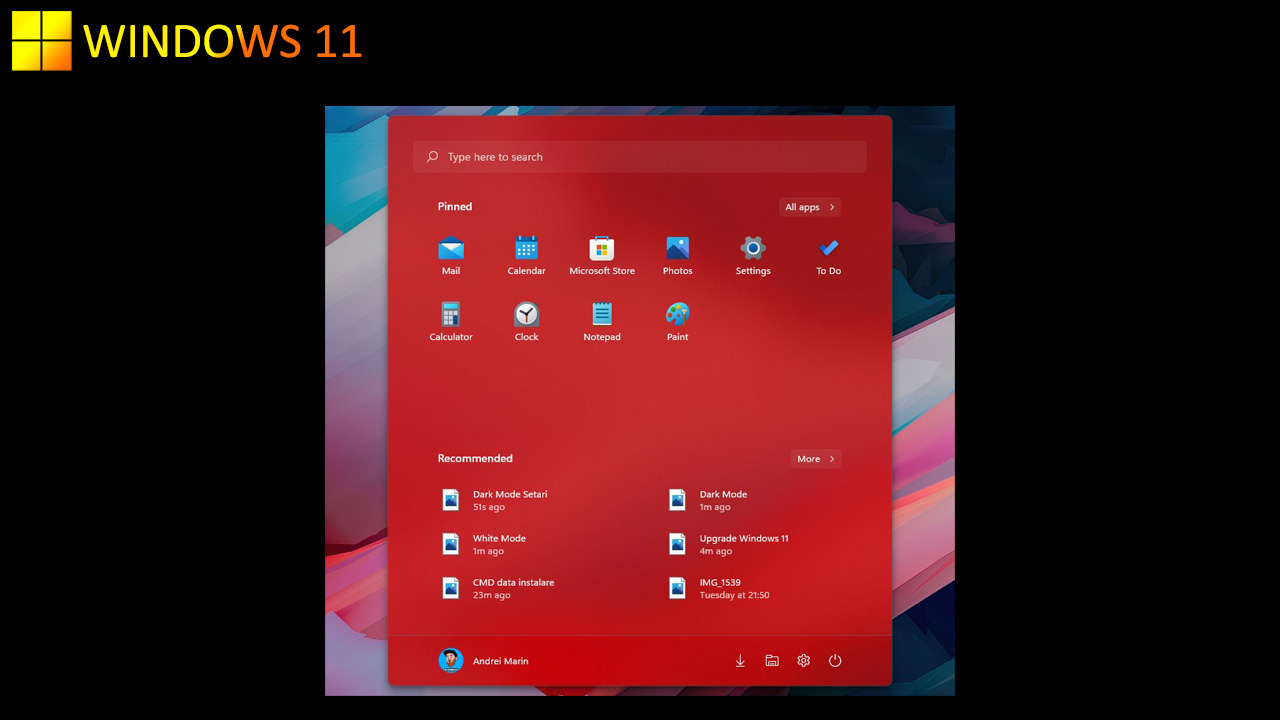1280x720 pixels.
Task: Expand More recommended items
Action: (x=816, y=459)
